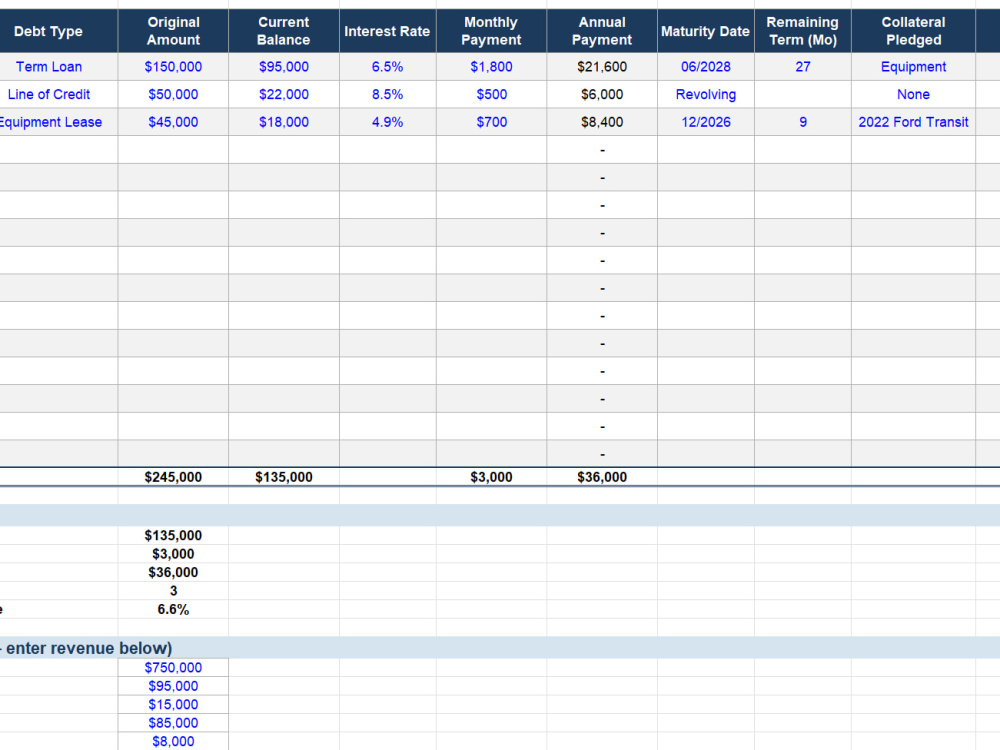Select the 27 remaining term cell

802,67
